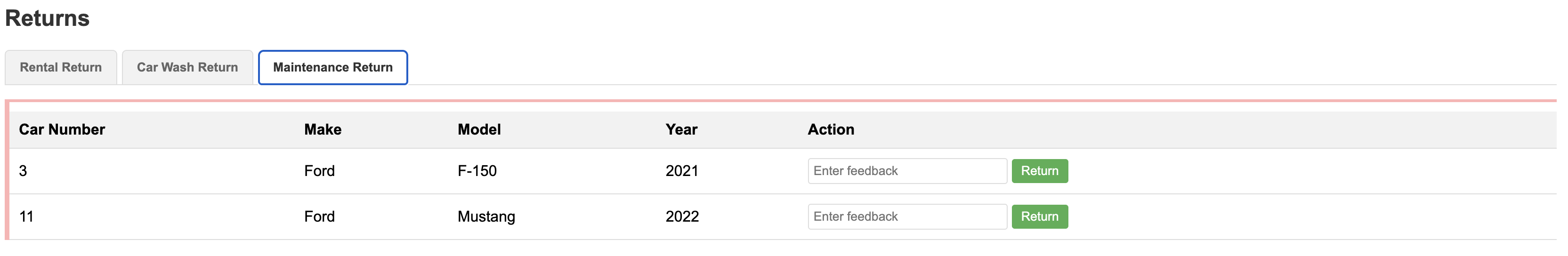Focus the feedback input for Ford Mustang
Image resolution: width=1568 pixels, height=256 pixels.
(x=906, y=216)
